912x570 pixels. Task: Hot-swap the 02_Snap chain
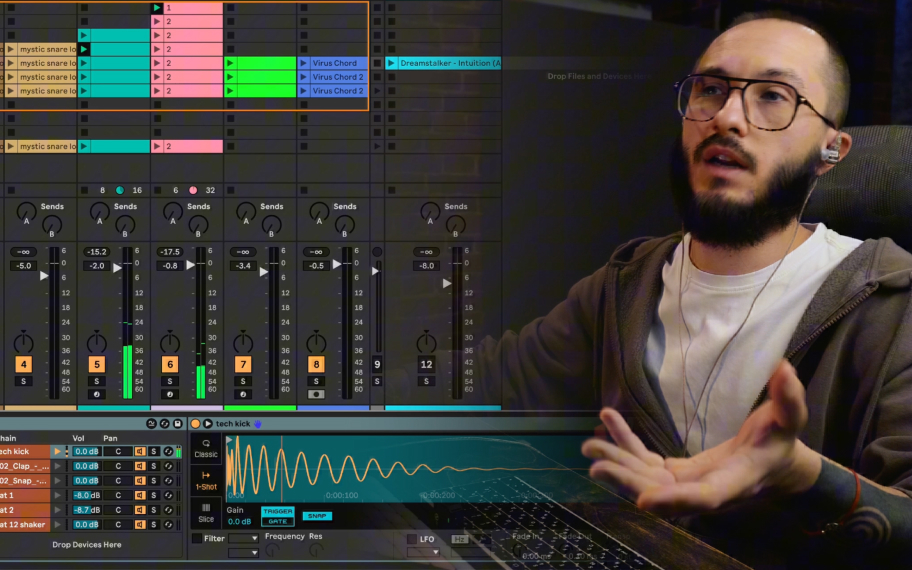[168, 480]
